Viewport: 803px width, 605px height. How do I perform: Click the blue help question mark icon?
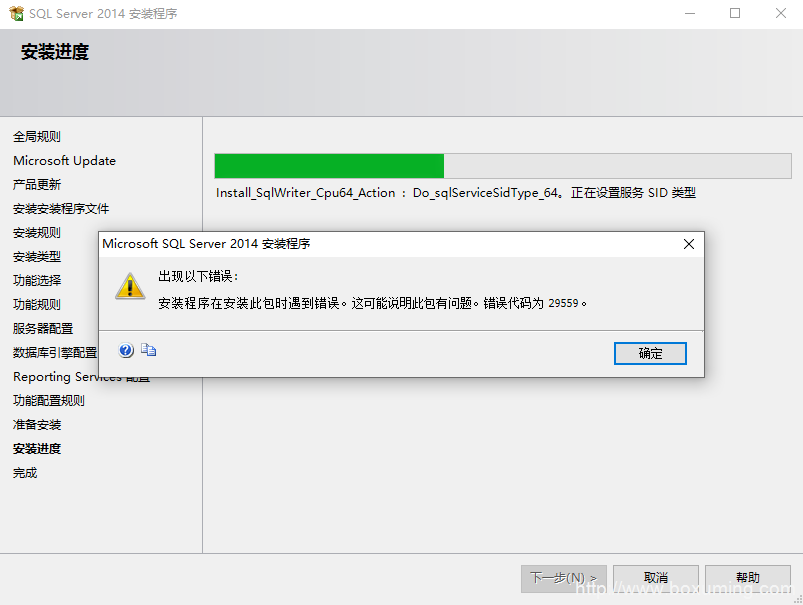pos(126,350)
